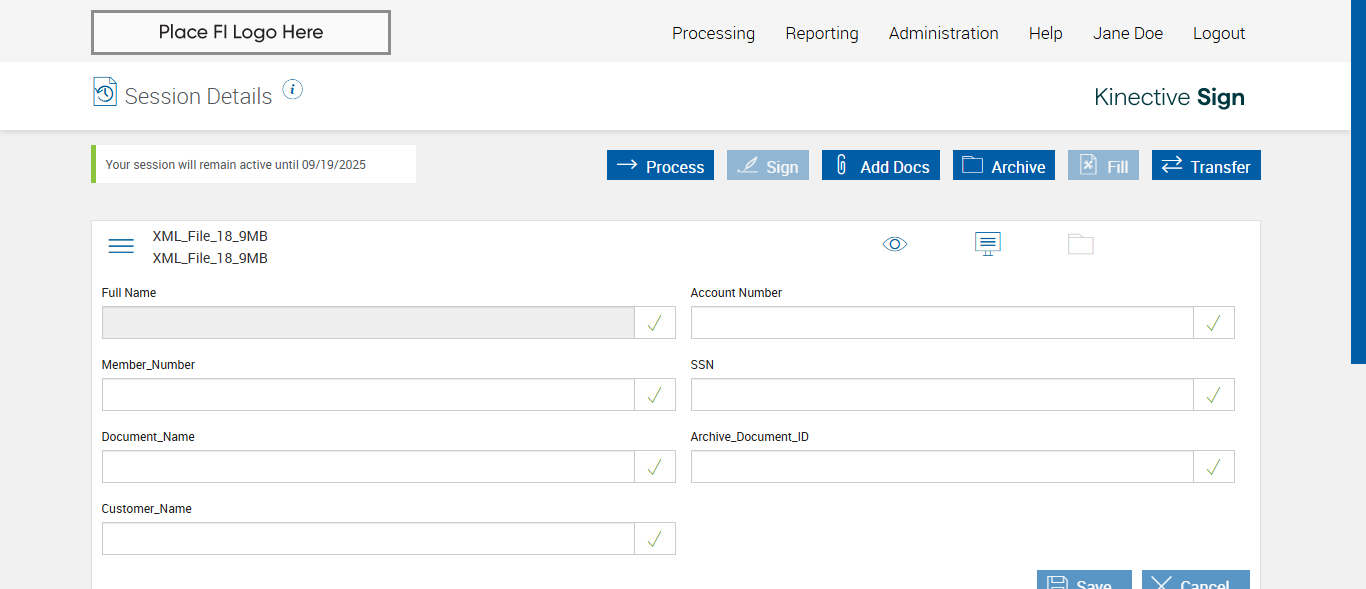Click the faded folder icon in the document row

point(1081,244)
